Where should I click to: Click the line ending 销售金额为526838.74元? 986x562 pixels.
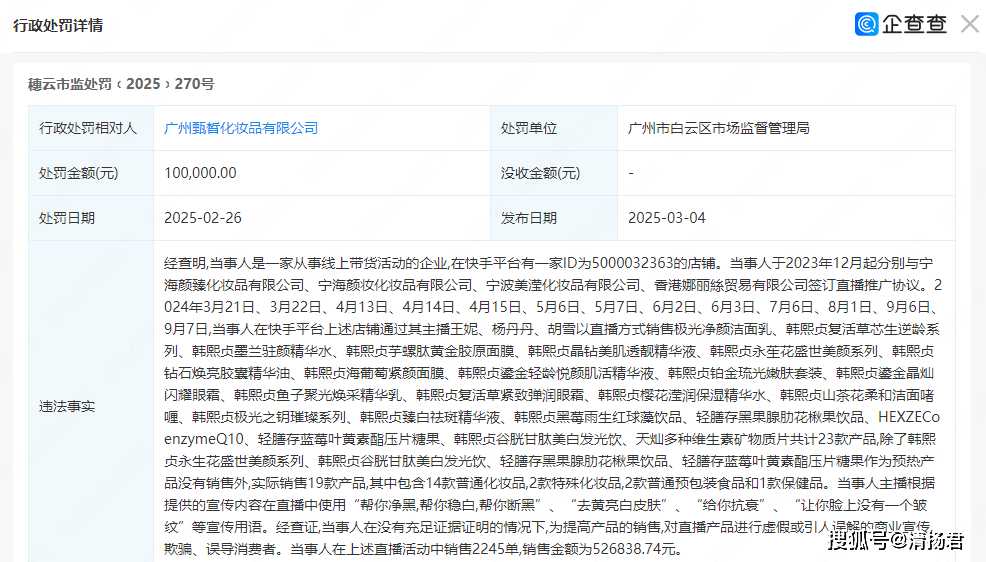pos(423,549)
